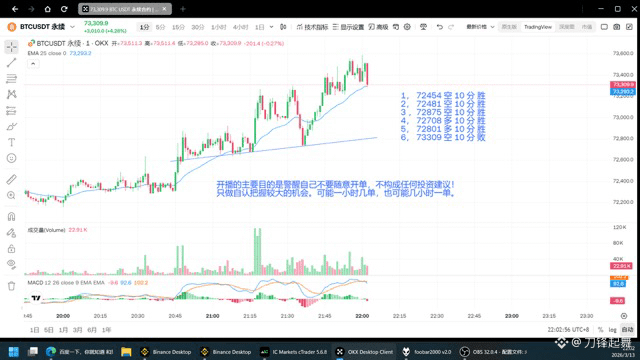Screen dimensions: 640x360
Task: Click the undo arrow in chart toolbar
Action: coord(439,27)
